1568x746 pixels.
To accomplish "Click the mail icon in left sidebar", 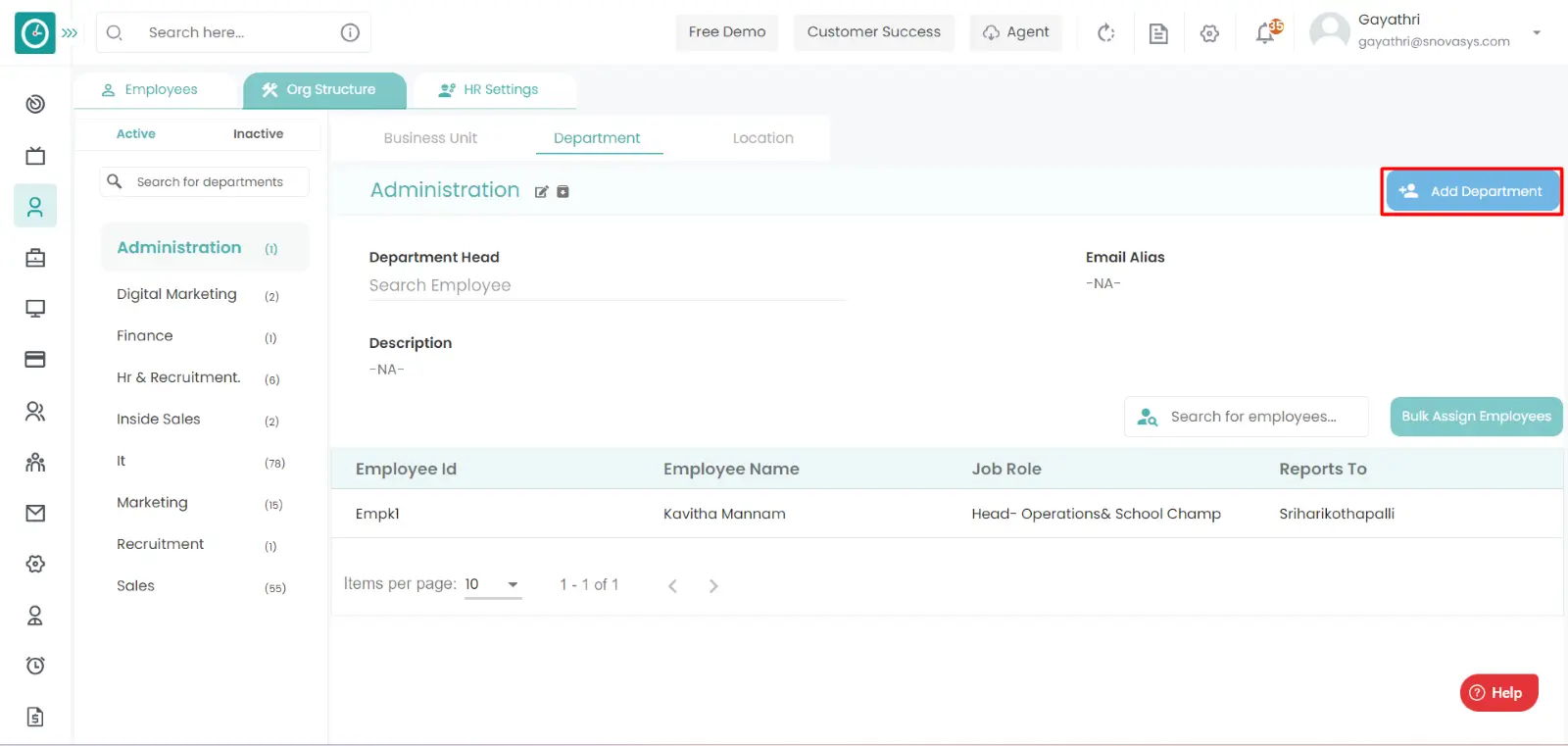I will [35, 513].
